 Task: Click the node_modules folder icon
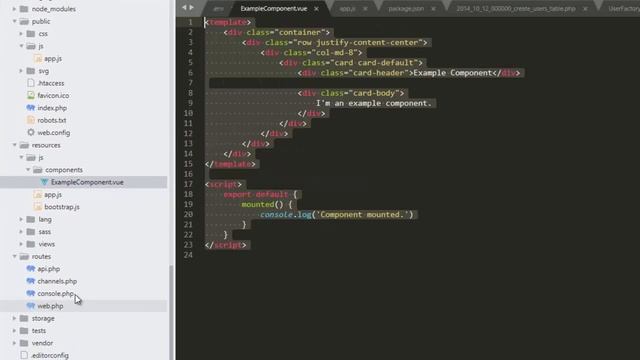click(24, 9)
